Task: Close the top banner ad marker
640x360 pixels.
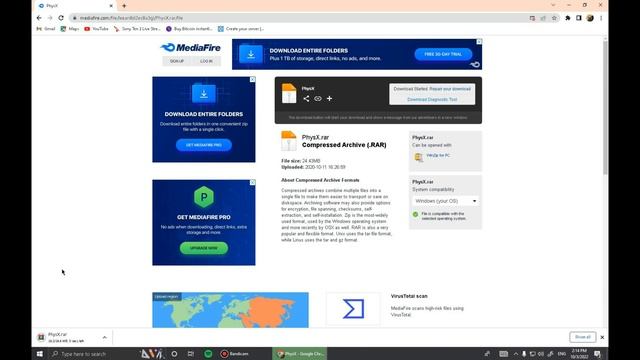Action: pyautogui.click(x=479, y=42)
